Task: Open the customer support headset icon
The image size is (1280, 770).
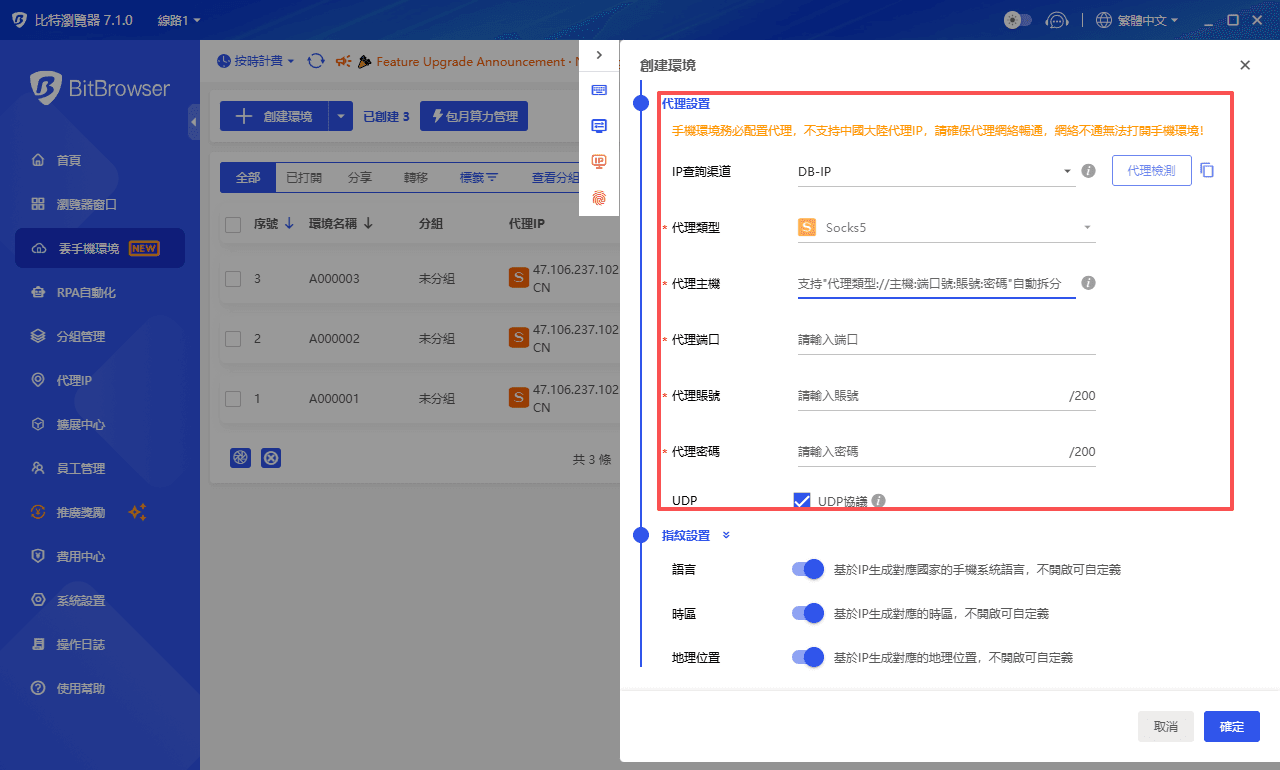Action: [1057, 19]
